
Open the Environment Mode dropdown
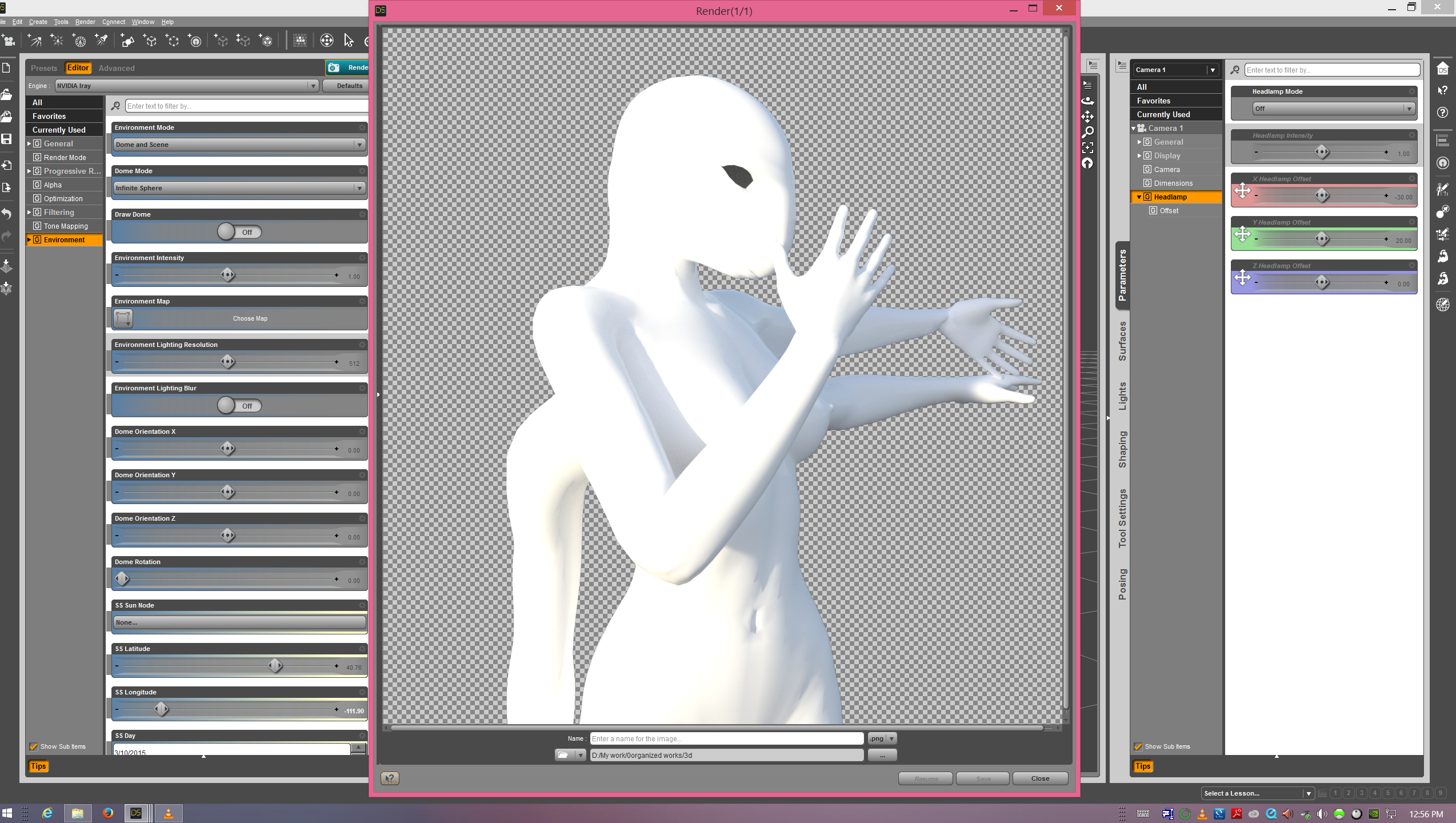(x=239, y=145)
